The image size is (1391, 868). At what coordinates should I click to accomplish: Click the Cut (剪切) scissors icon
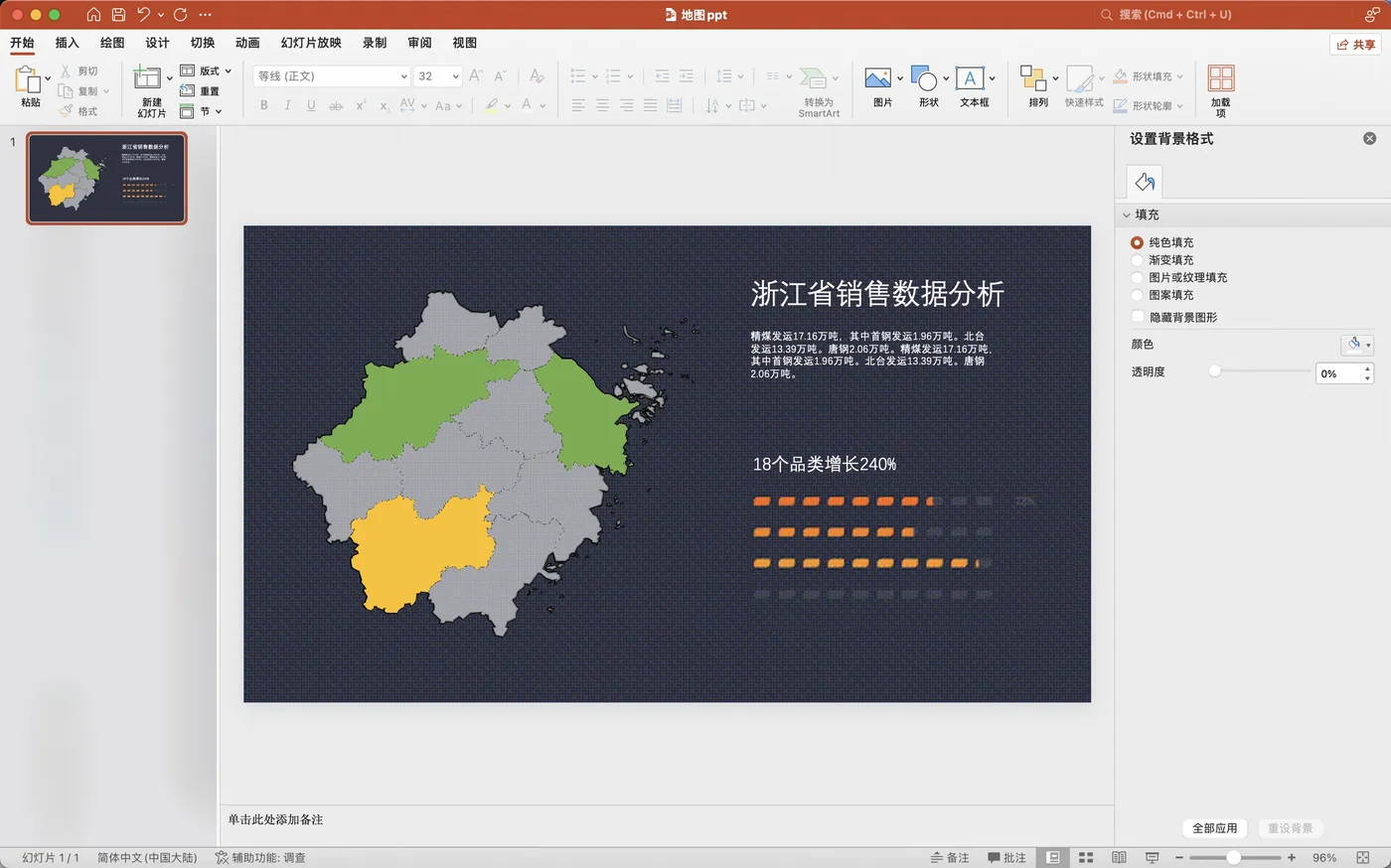pyautogui.click(x=66, y=72)
